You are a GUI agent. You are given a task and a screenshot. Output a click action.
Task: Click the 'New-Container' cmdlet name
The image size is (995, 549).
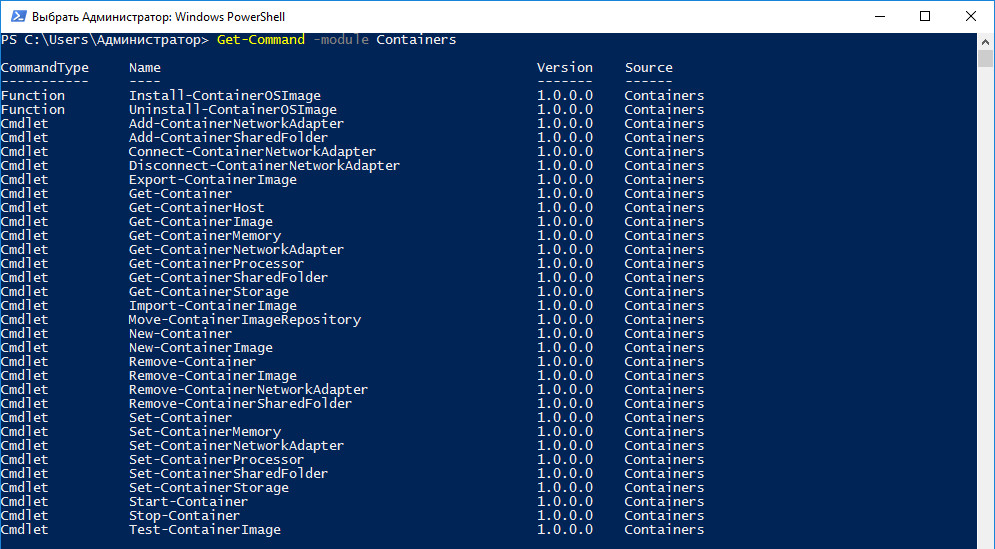[x=180, y=333]
